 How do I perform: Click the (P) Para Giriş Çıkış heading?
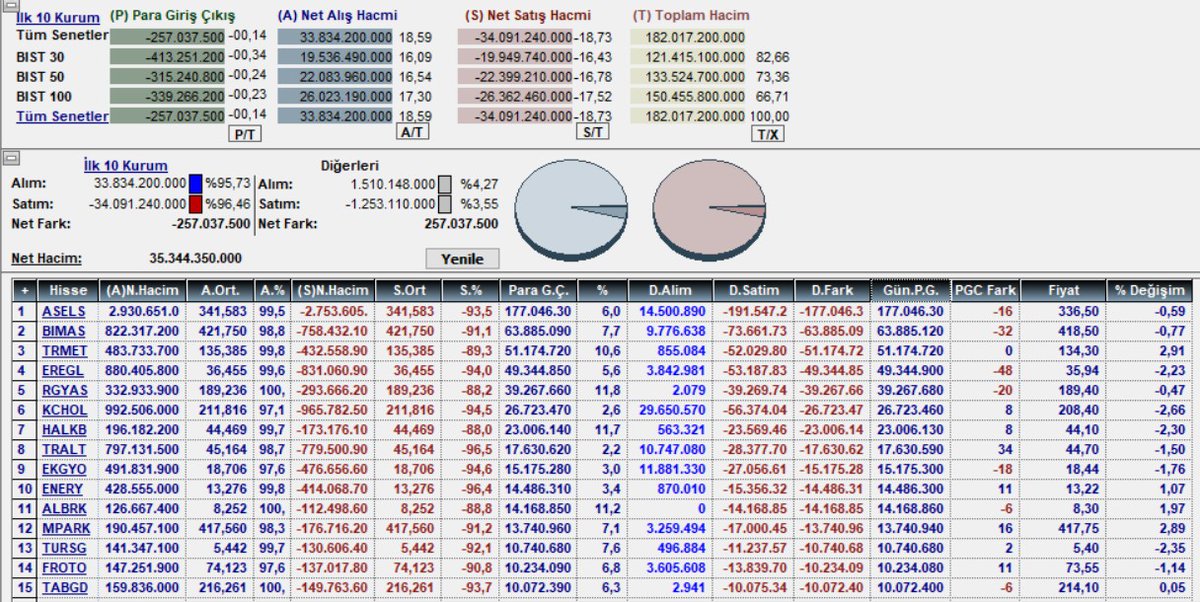173,16
